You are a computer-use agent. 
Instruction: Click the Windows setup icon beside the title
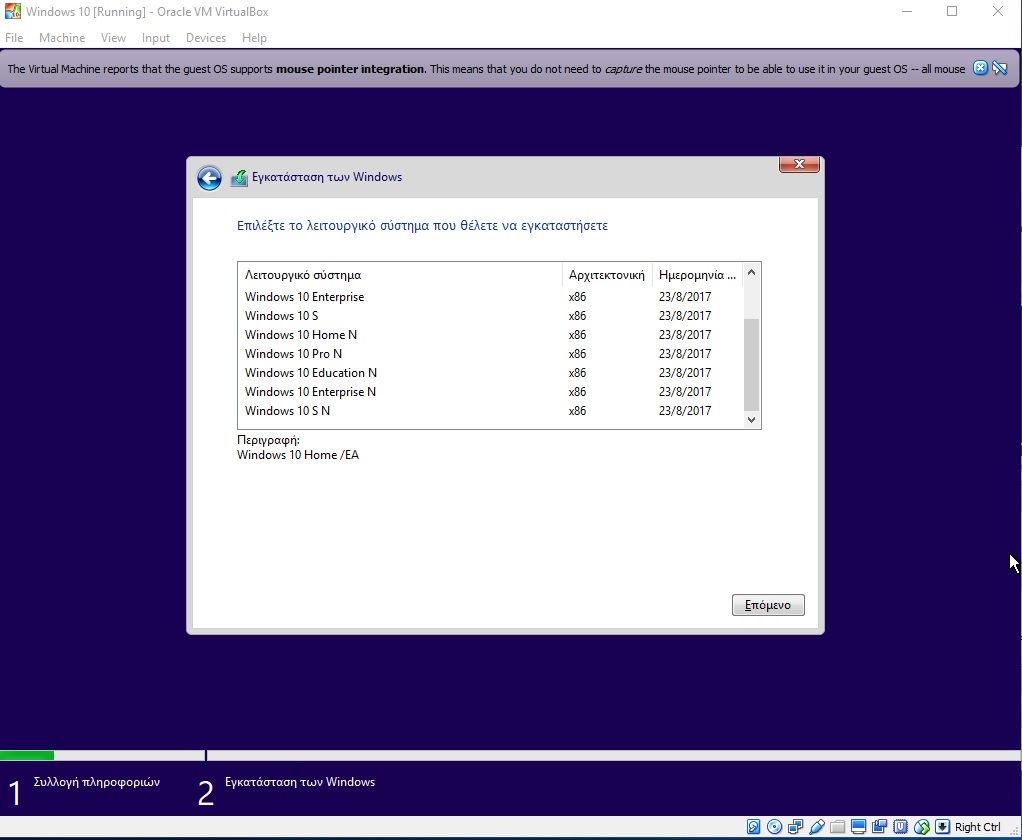point(239,178)
